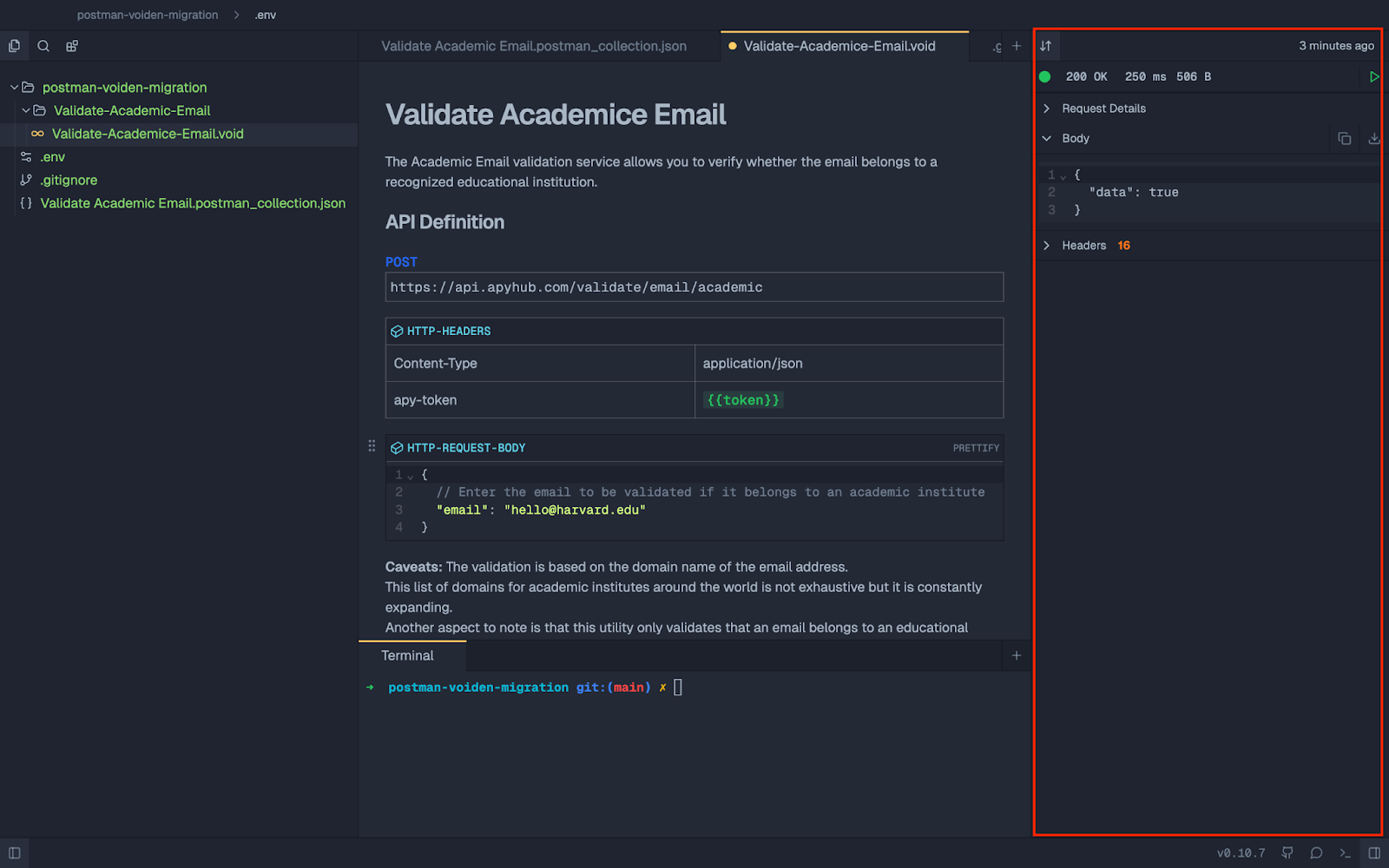Fold the request body JSON at line 1
The height and width of the screenshot is (868, 1389).
point(411,476)
